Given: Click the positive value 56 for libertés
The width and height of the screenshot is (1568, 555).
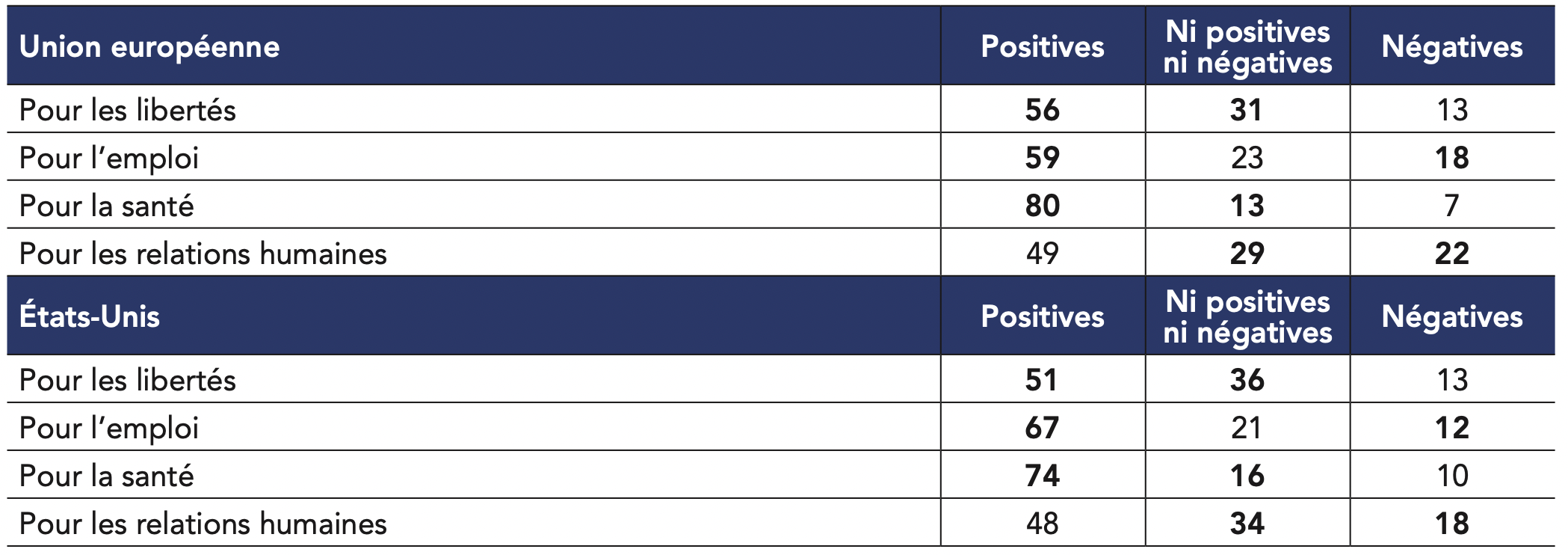Looking at the screenshot, I should [x=1042, y=110].
